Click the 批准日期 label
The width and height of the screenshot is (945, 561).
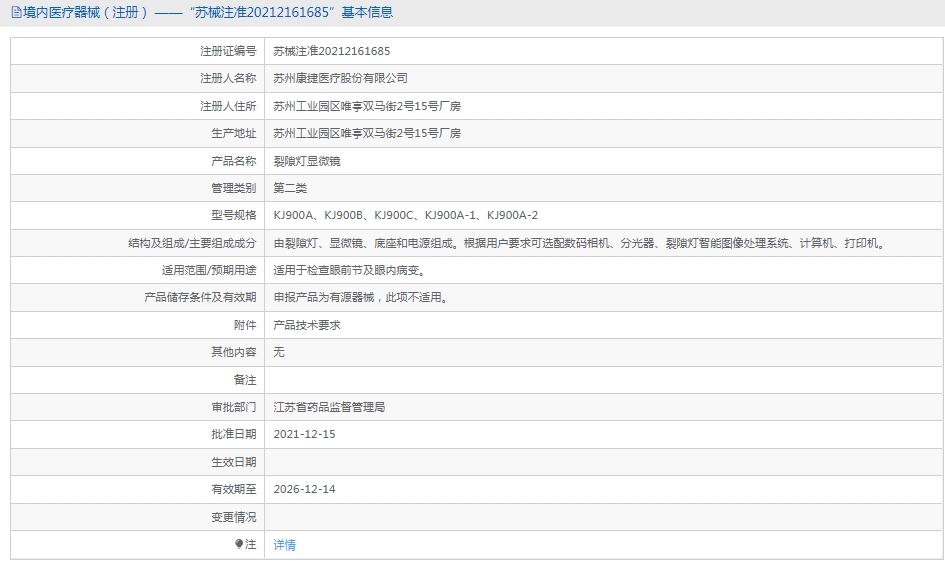point(234,434)
